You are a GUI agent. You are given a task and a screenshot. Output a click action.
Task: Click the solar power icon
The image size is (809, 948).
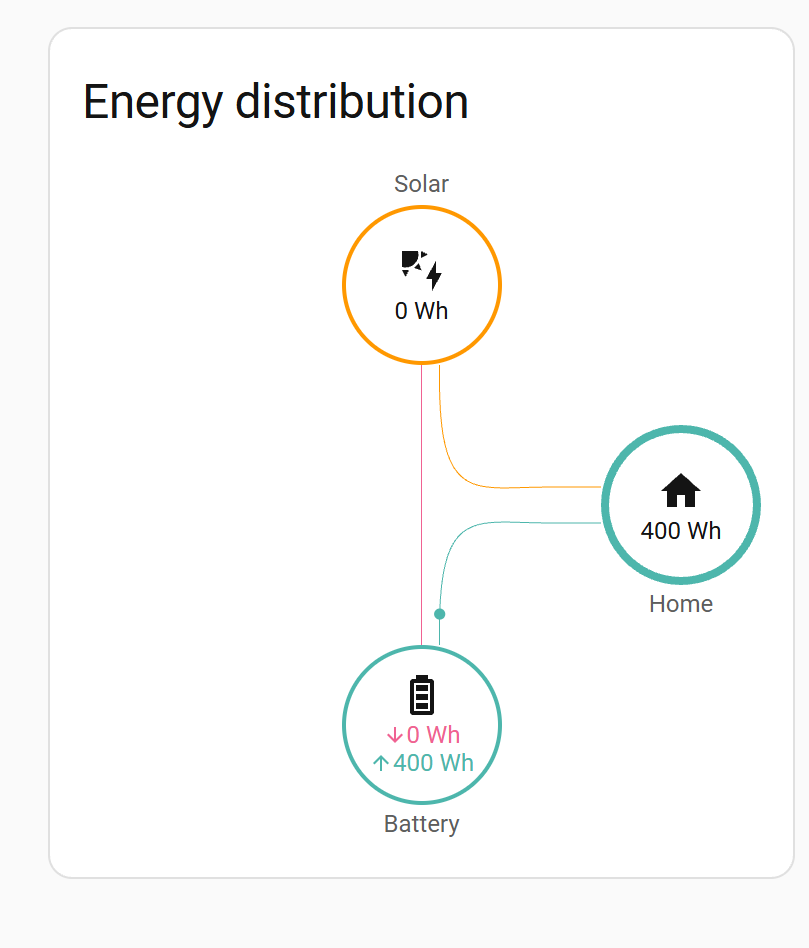pos(421,270)
